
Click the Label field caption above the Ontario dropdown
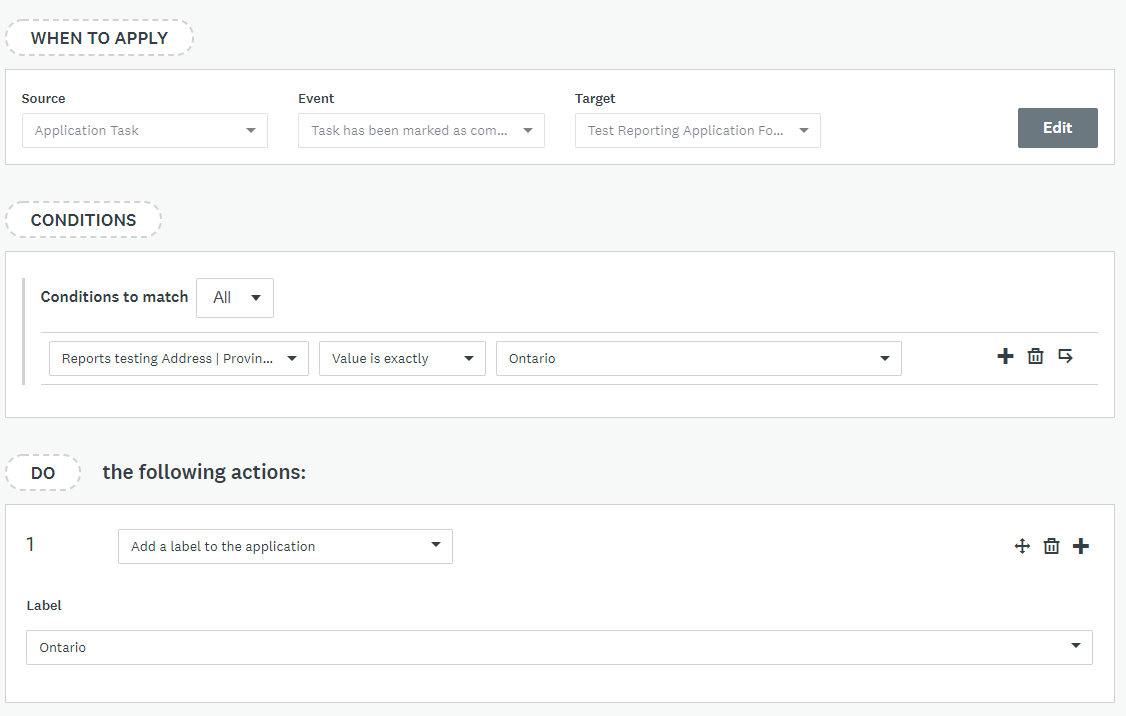click(44, 605)
